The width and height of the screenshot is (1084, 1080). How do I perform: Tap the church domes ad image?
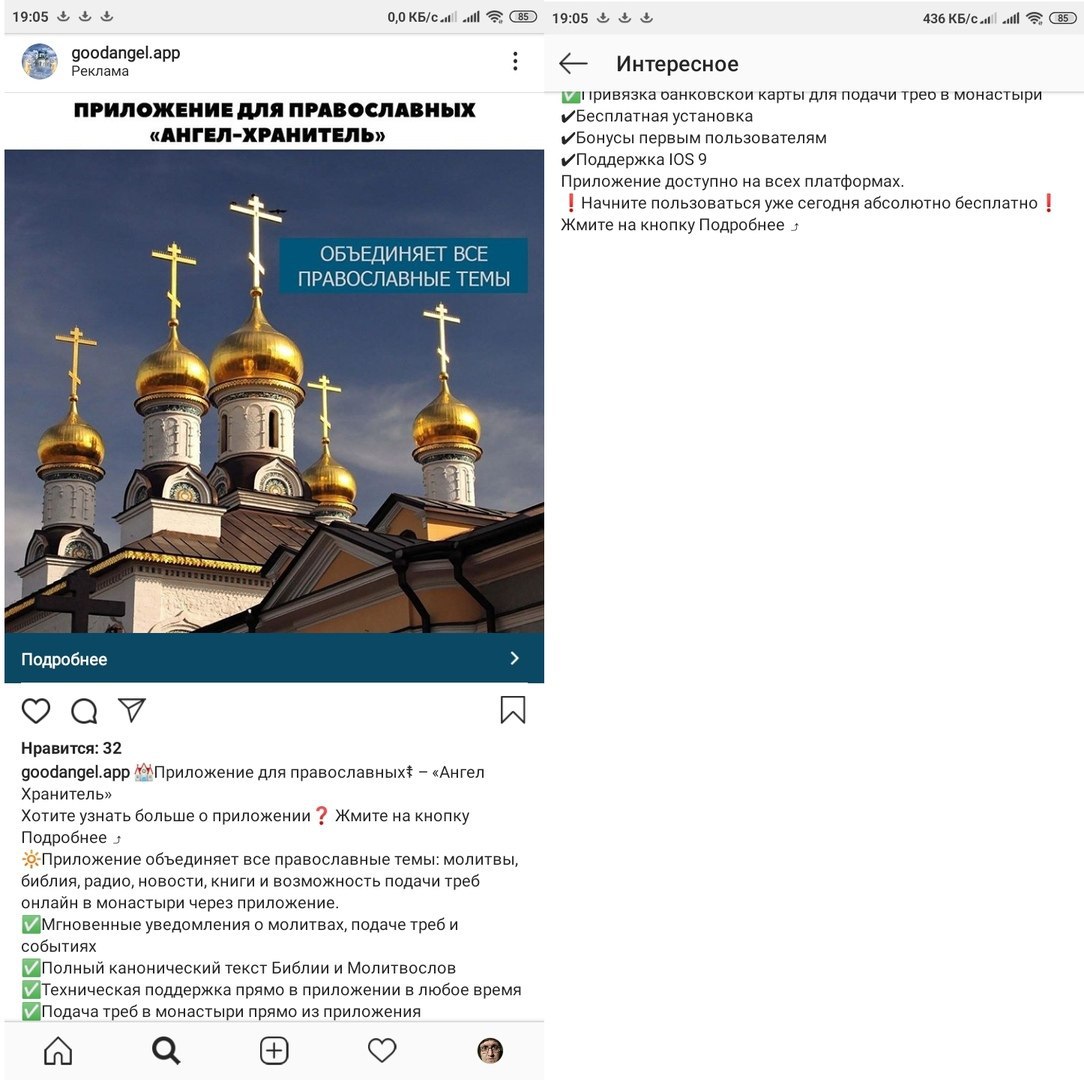274,391
